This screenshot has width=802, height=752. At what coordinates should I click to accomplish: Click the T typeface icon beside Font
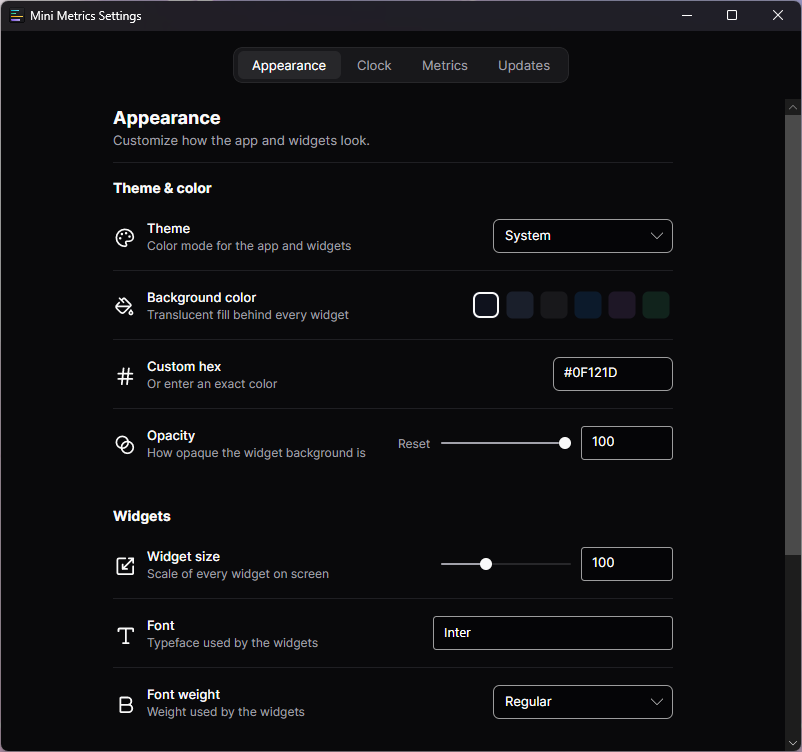pos(125,635)
